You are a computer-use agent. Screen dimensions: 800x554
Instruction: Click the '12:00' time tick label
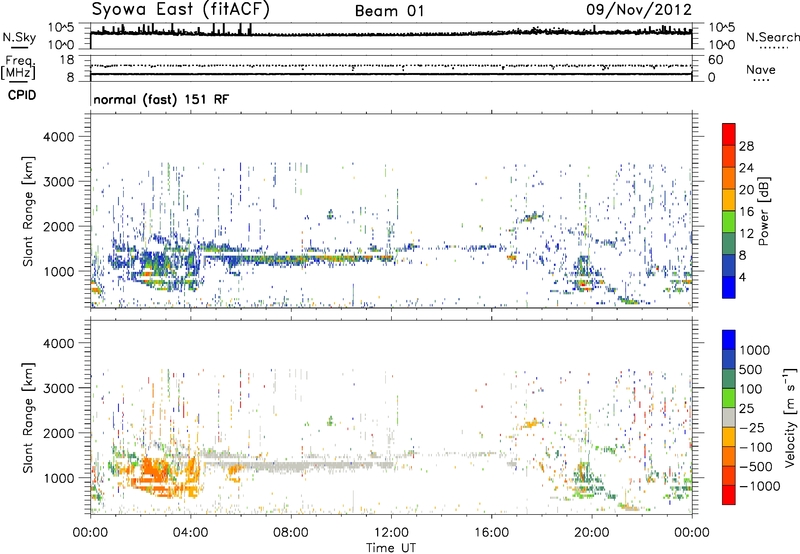[391, 533]
